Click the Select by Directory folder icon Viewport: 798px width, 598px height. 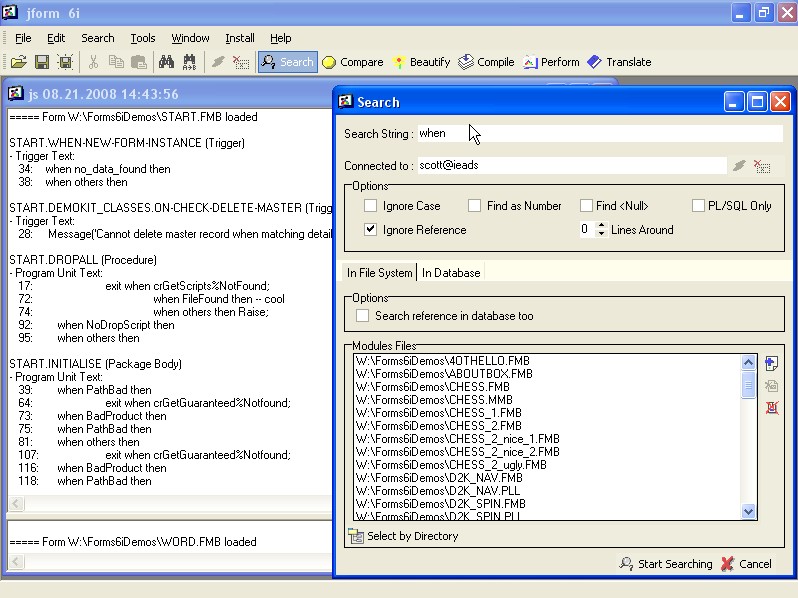click(356, 536)
